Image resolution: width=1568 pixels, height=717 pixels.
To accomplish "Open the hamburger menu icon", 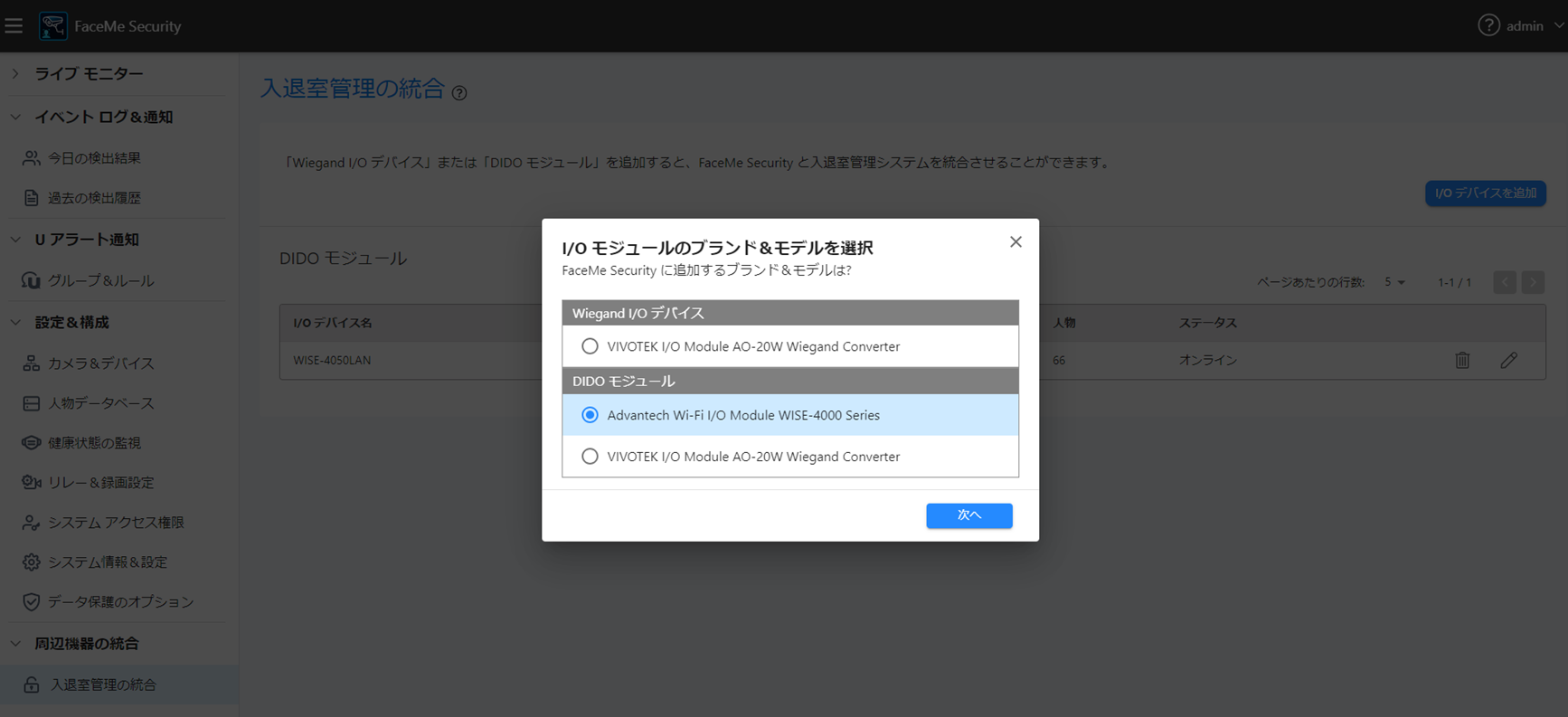I will [14, 26].
